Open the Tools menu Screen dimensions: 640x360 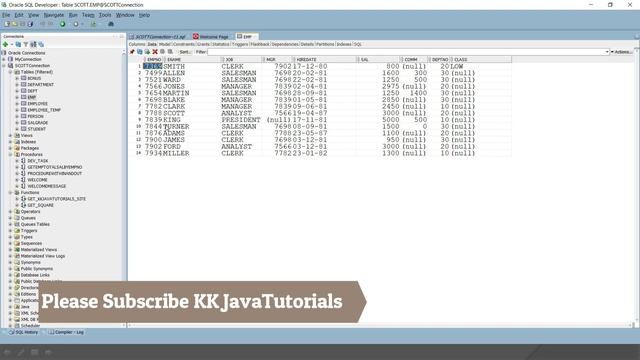coord(105,15)
